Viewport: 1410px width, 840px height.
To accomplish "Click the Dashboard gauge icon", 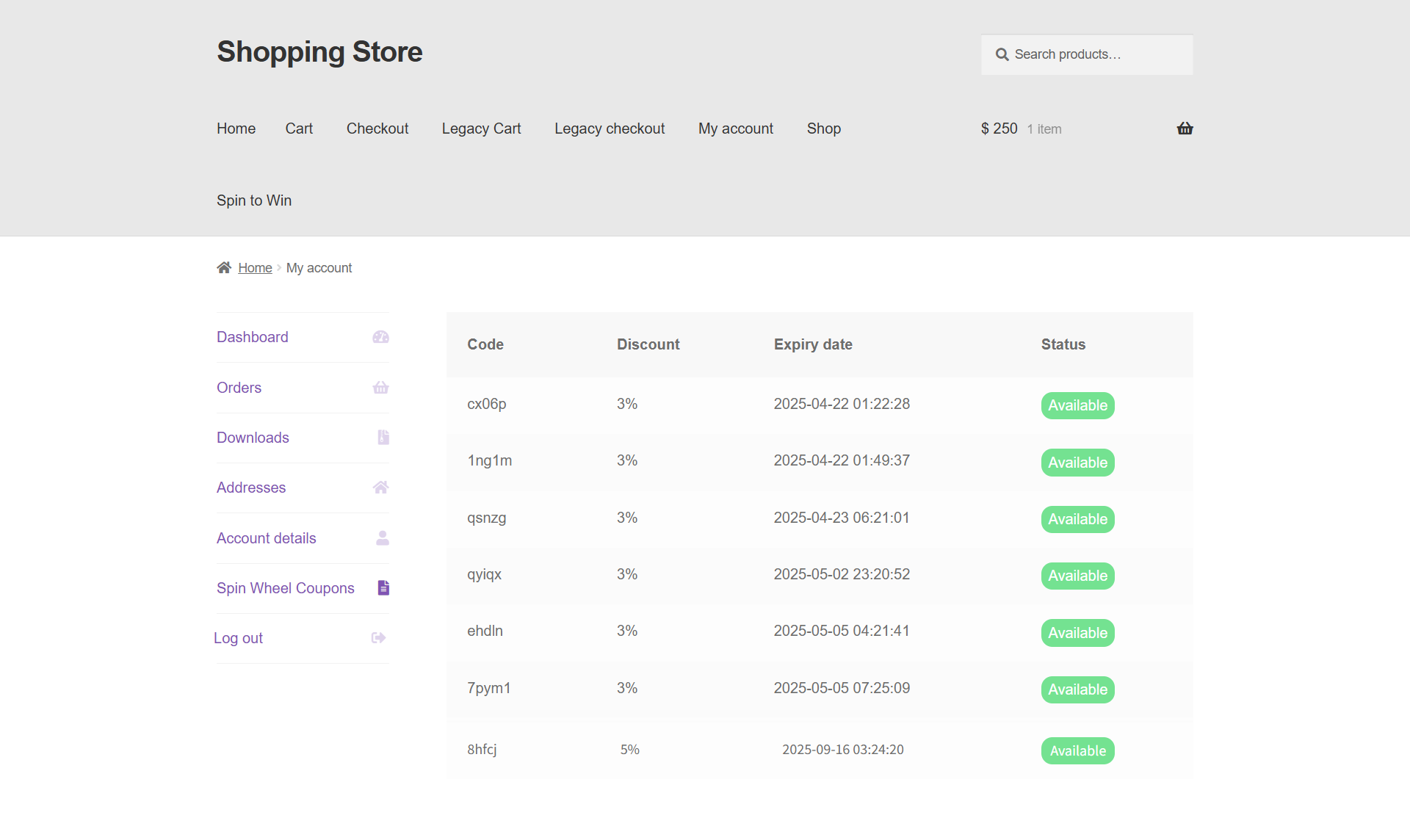I will pyautogui.click(x=380, y=337).
